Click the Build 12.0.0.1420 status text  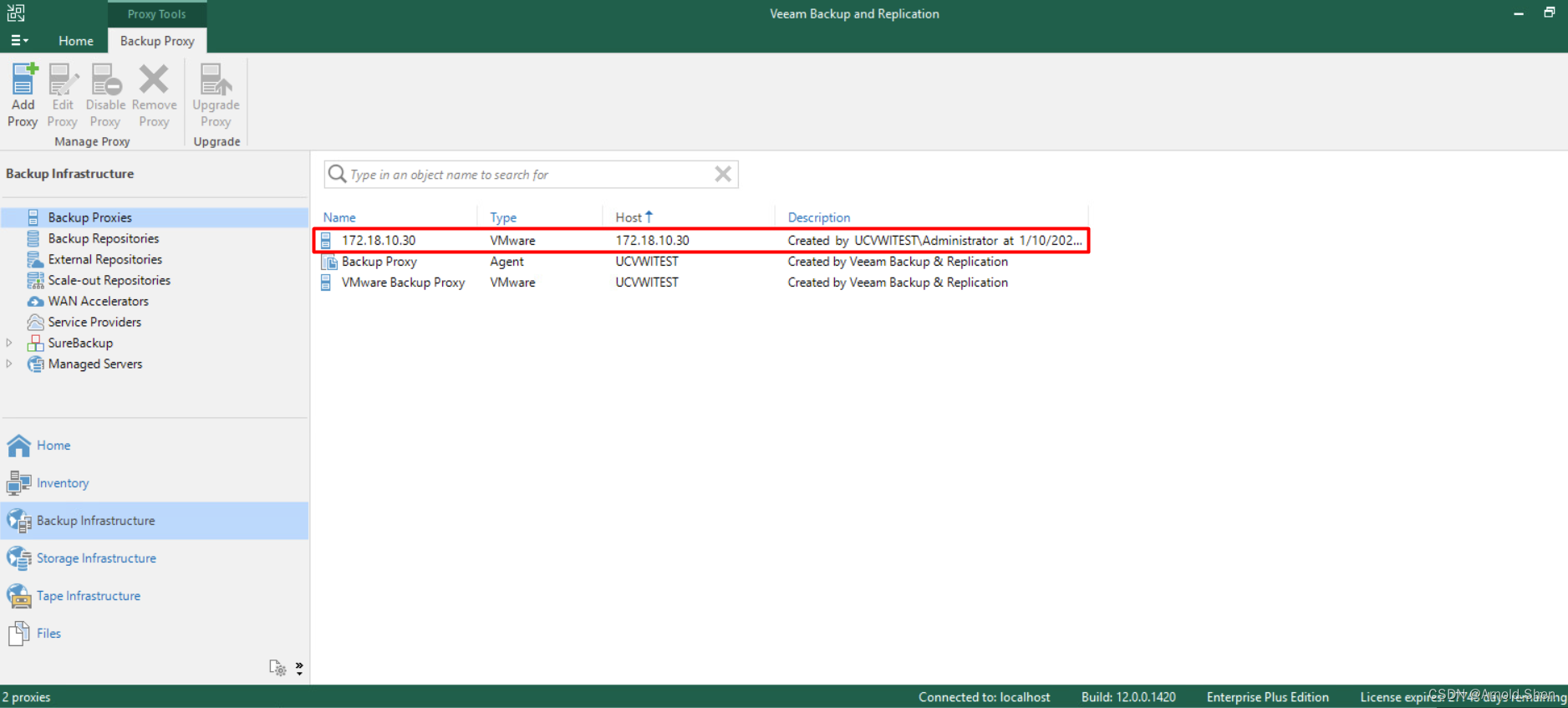[x=1128, y=697]
